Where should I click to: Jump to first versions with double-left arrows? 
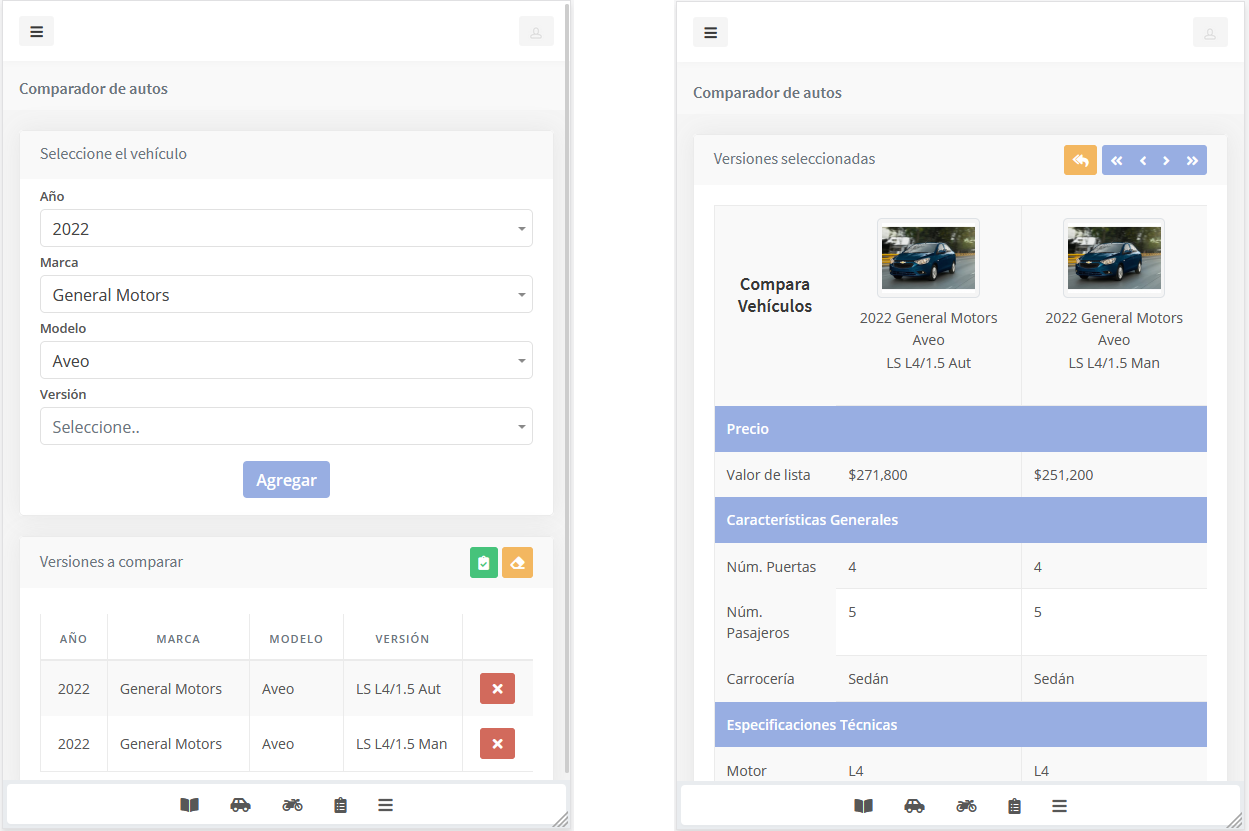click(1116, 161)
